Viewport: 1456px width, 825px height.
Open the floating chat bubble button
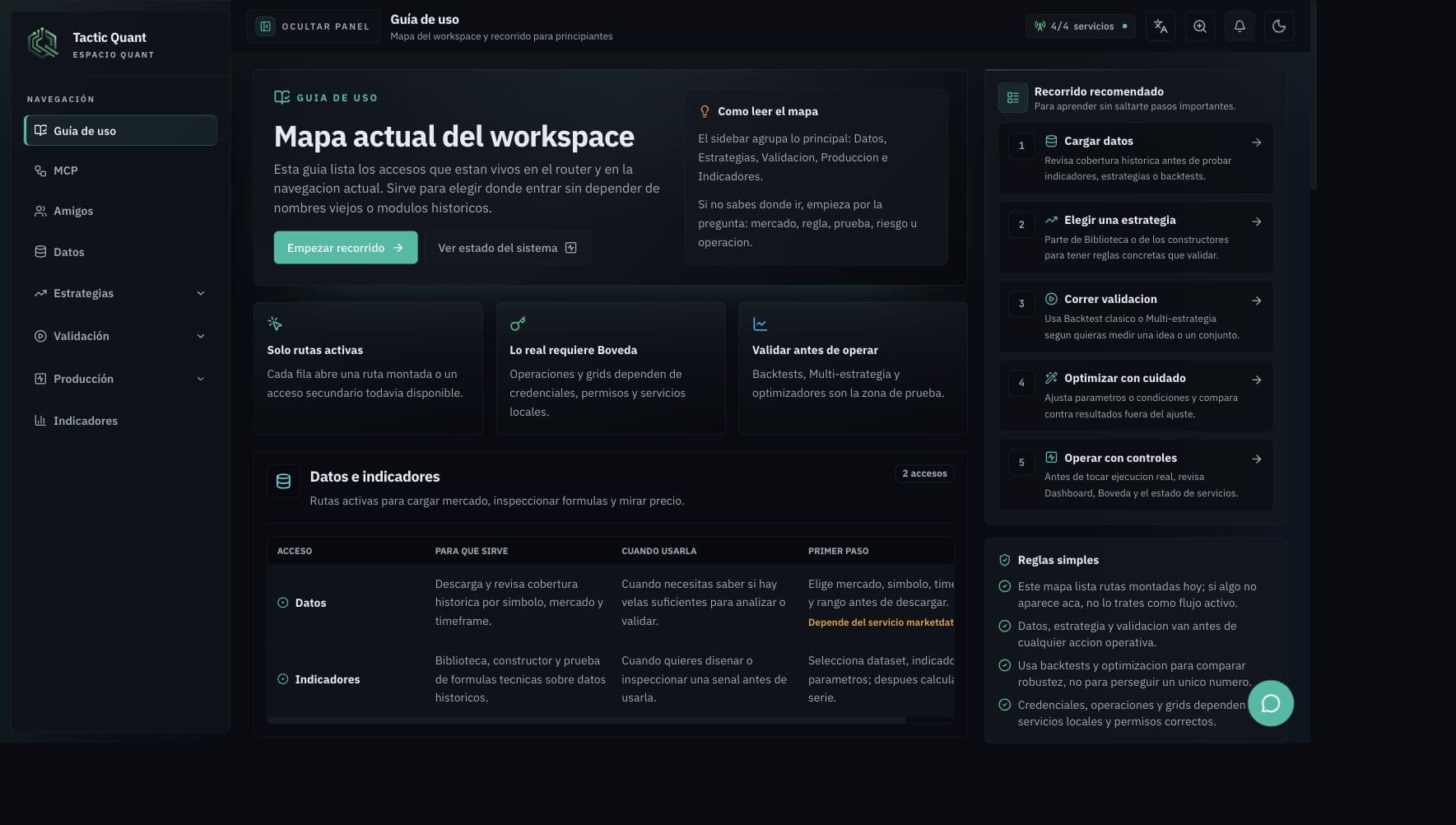coord(1271,703)
